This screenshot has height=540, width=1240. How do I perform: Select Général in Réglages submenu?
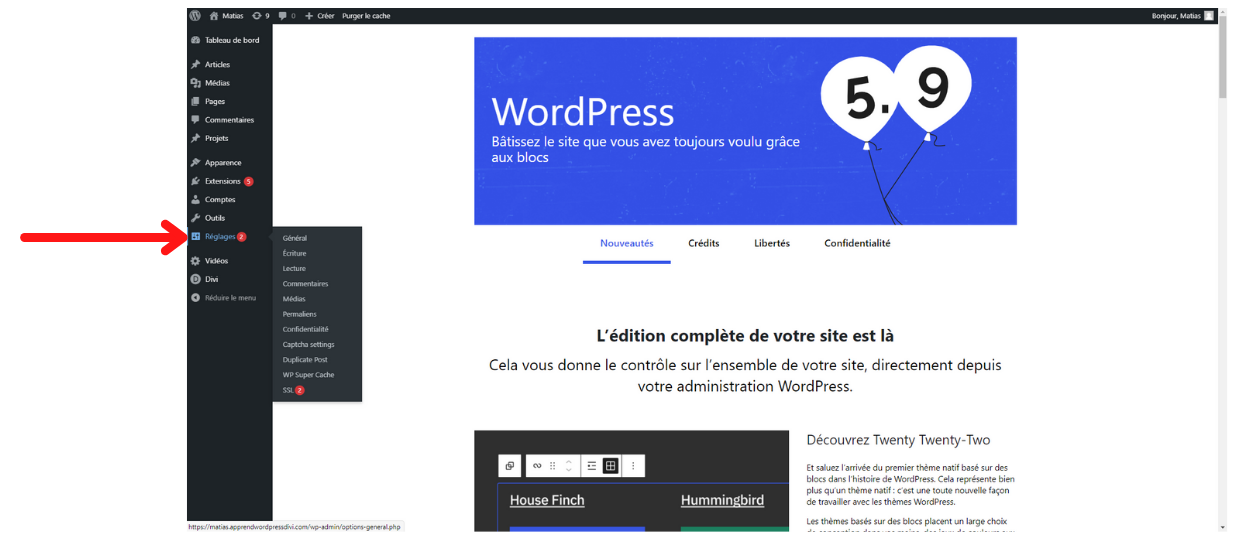(x=295, y=238)
